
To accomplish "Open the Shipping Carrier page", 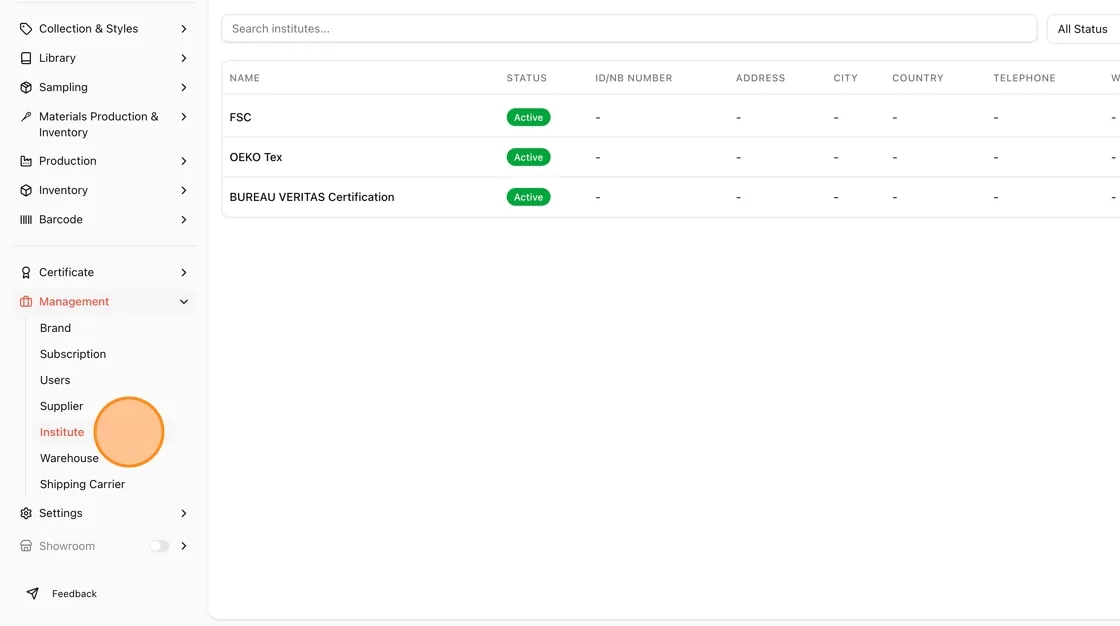I will point(82,485).
